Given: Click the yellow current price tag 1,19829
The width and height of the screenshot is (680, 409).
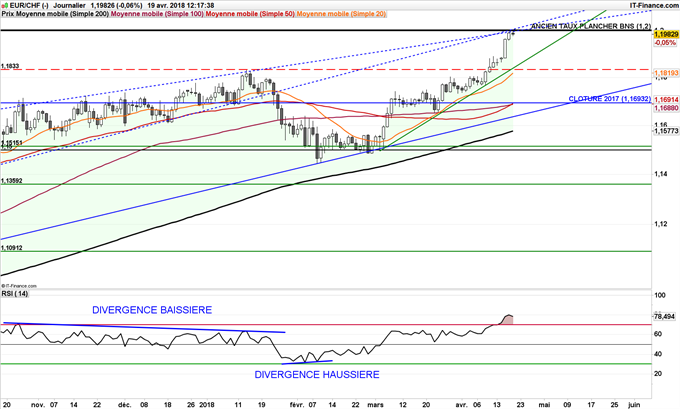Looking at the screenshot, I should pos(666,34).
